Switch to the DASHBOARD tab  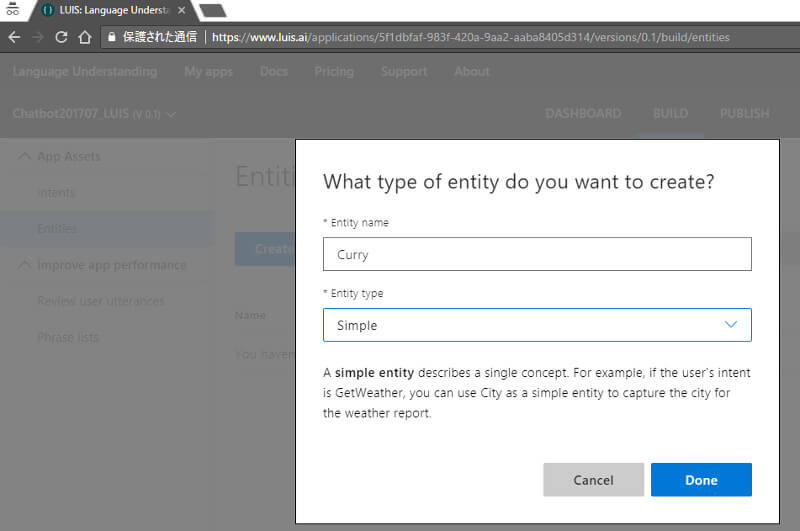click(583, 113)
